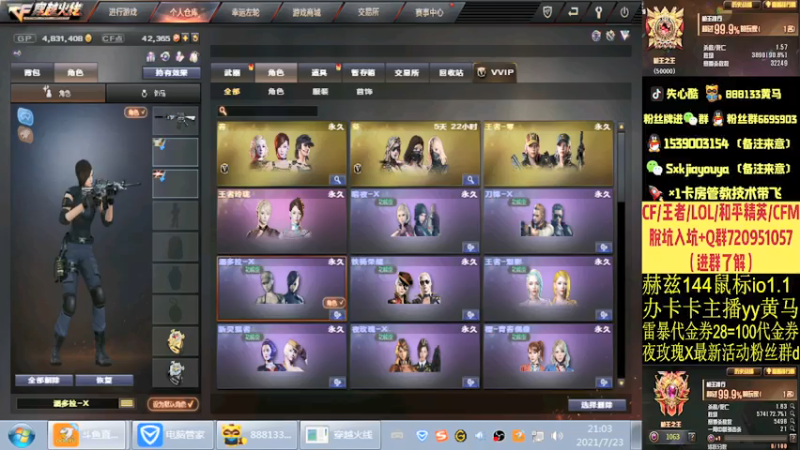
Task: Click the 恢复 button
Action: click(104, 380)
